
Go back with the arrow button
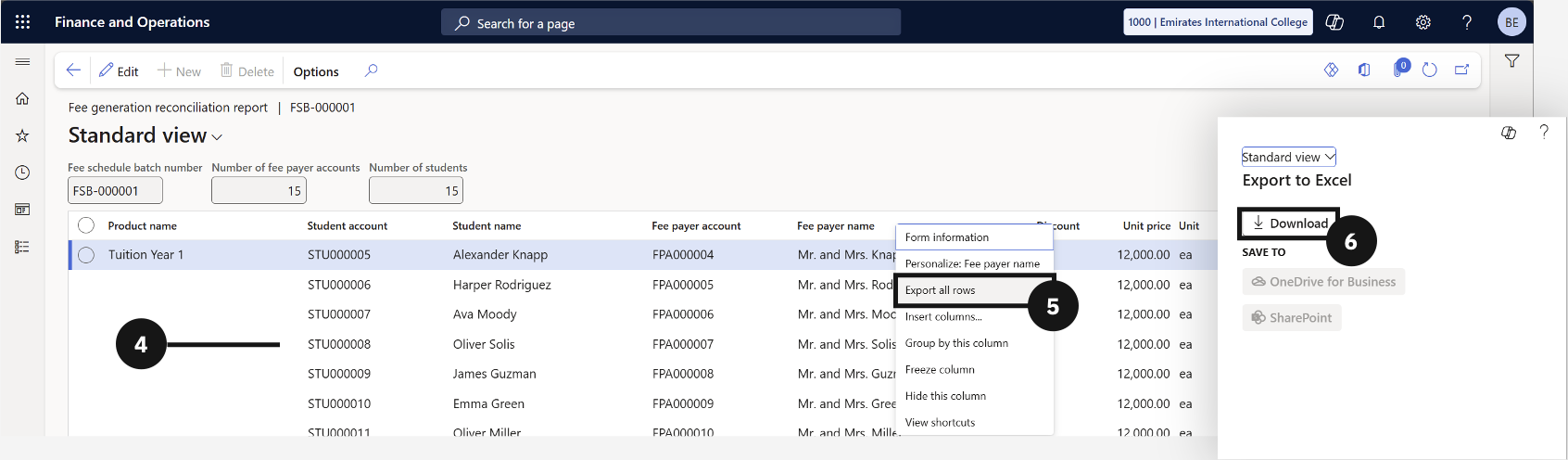coord(73,70)
